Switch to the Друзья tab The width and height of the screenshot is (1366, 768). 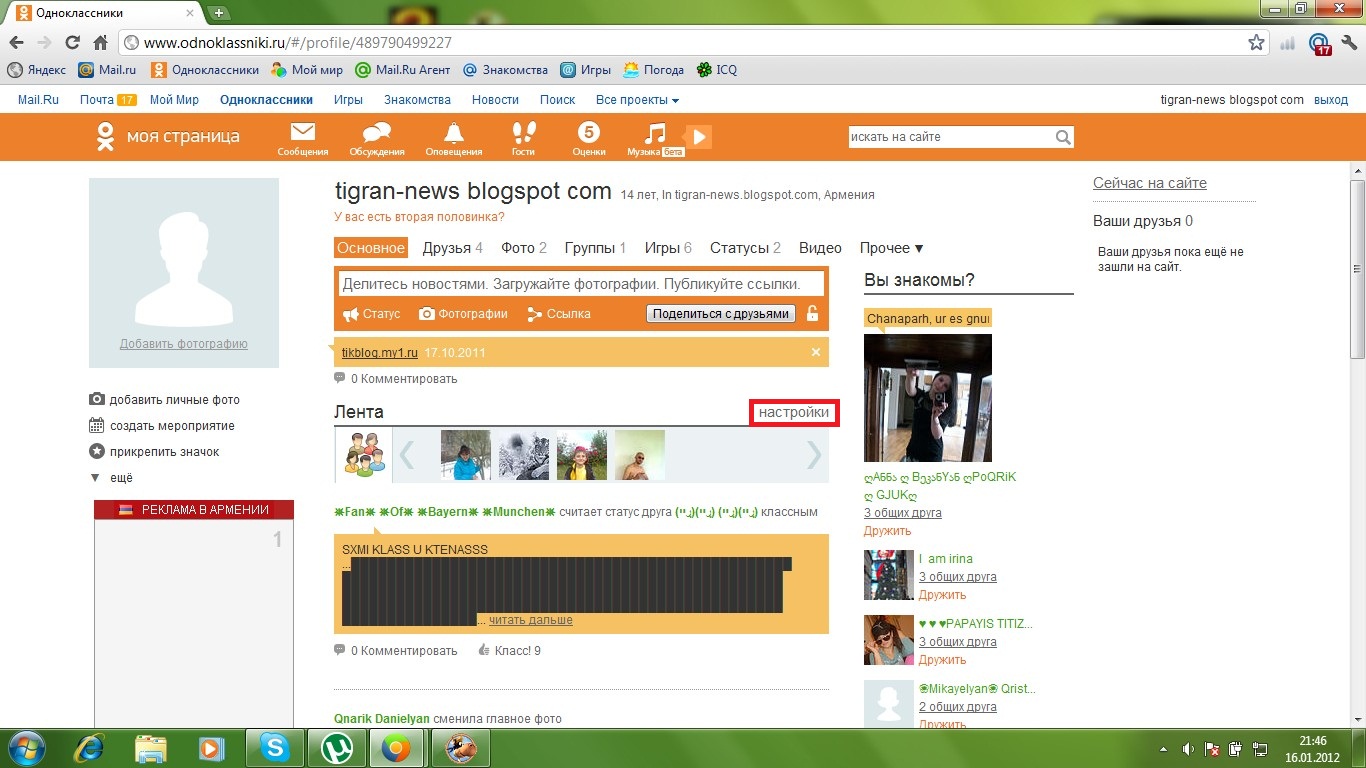point(453,248)
